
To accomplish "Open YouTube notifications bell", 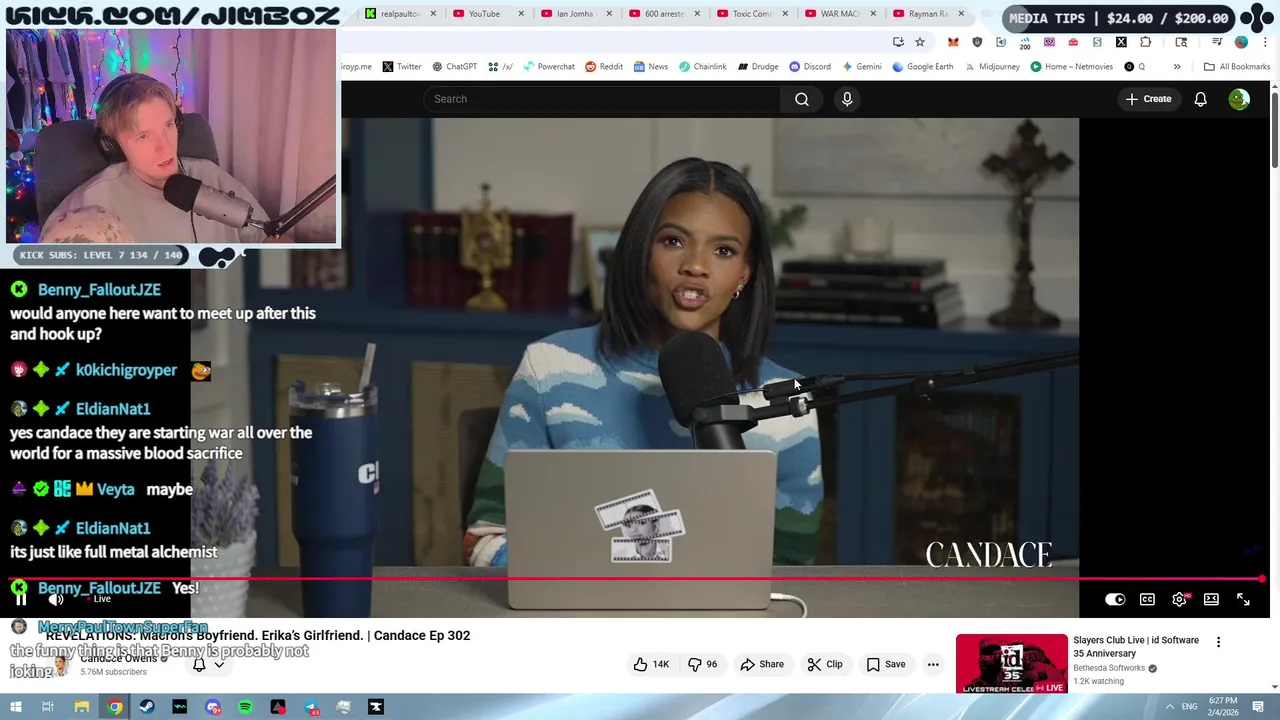I will click(x=1201, y=99).
